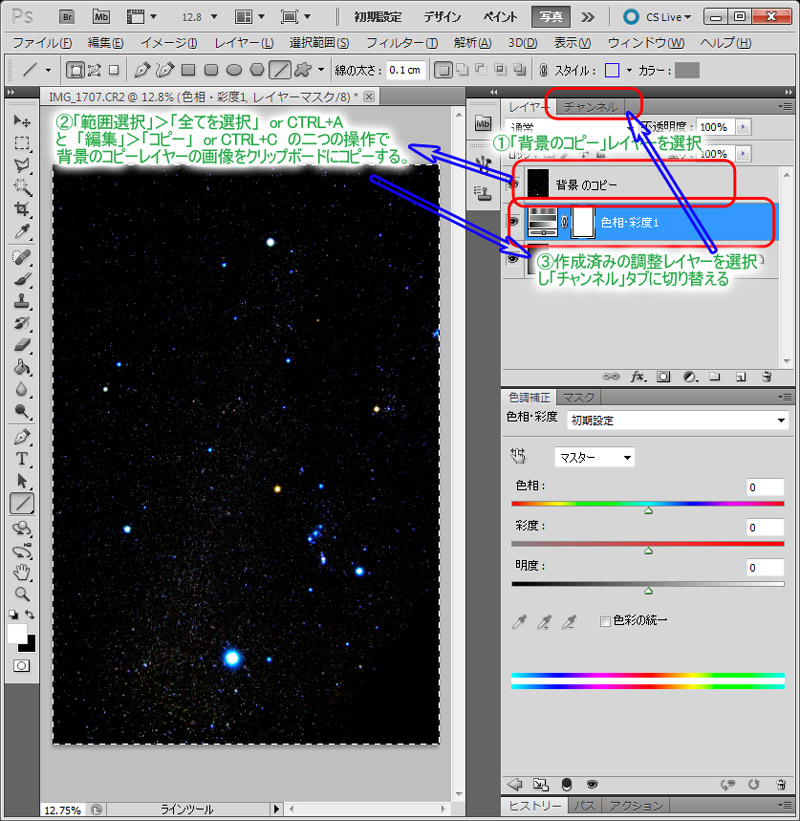Open the フィルター menu
The image size is (800, 821).
[402, 42]
